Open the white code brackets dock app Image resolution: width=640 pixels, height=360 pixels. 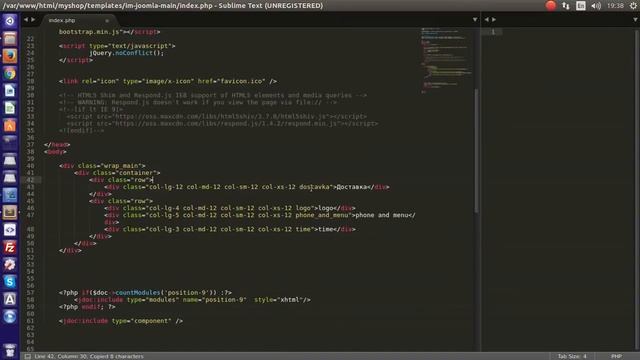(10, 230)
